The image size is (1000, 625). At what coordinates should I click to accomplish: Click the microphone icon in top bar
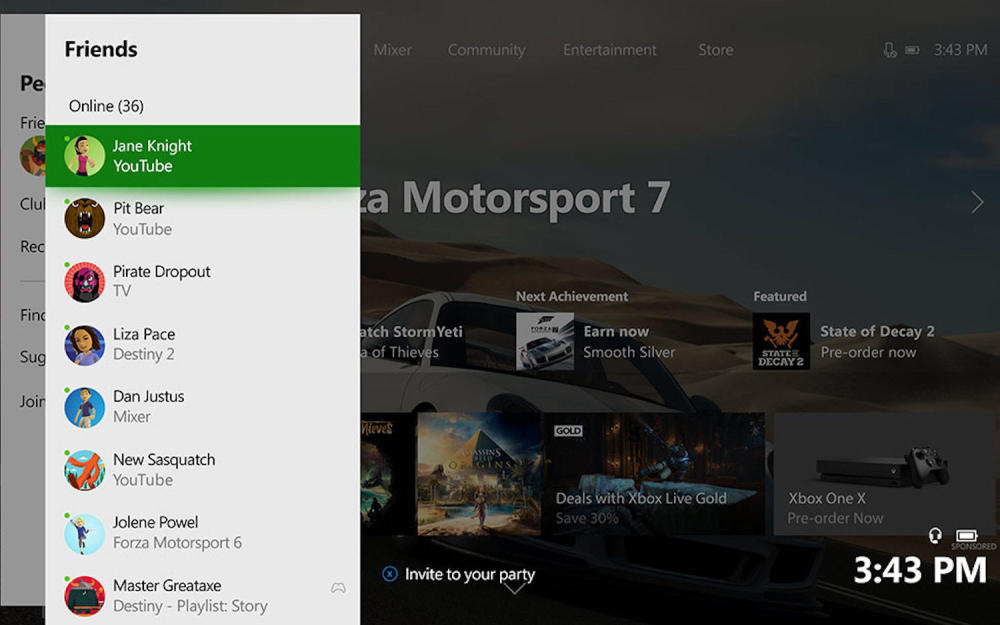[890, 50]
